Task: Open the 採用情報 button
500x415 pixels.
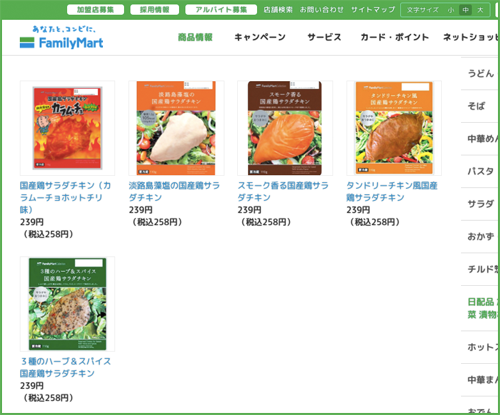Action: click(155, 10)
